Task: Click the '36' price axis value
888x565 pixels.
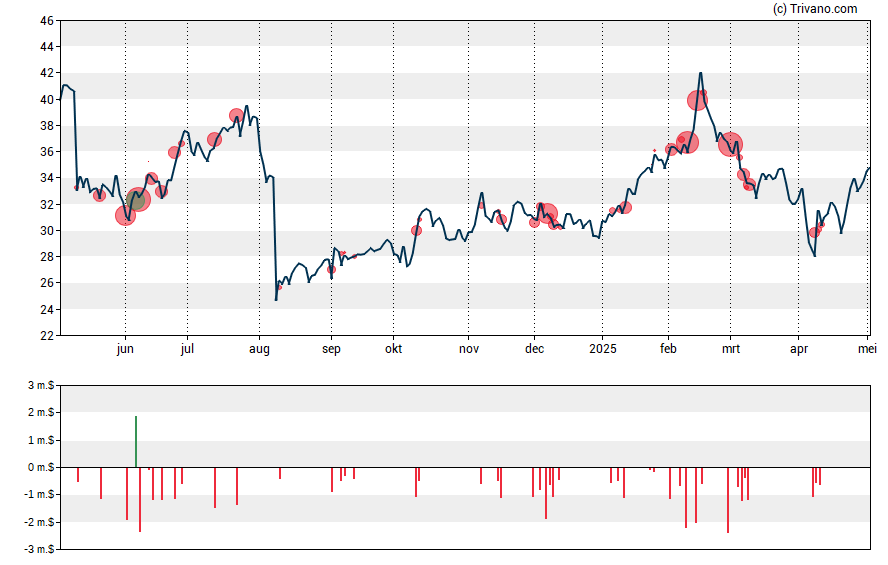Action: (47, 152)
